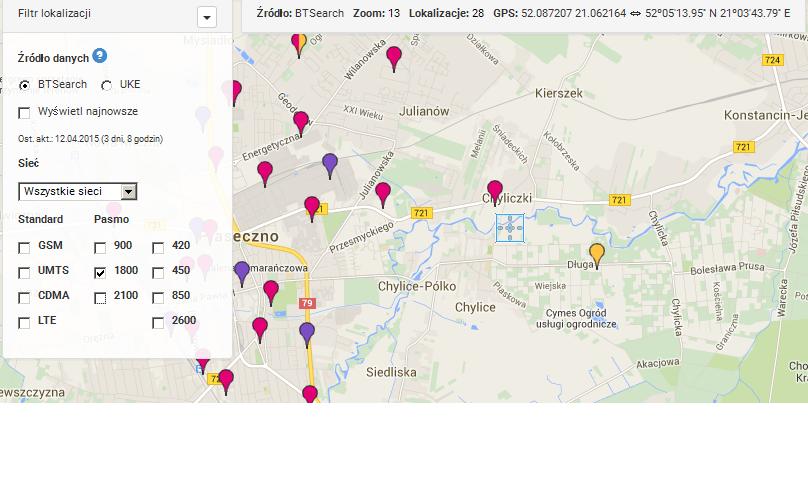This screenshot has height=480, width=808.
Task: Click the pink marker left of purple Energetyczna marker
Action: tap(265, 172)
